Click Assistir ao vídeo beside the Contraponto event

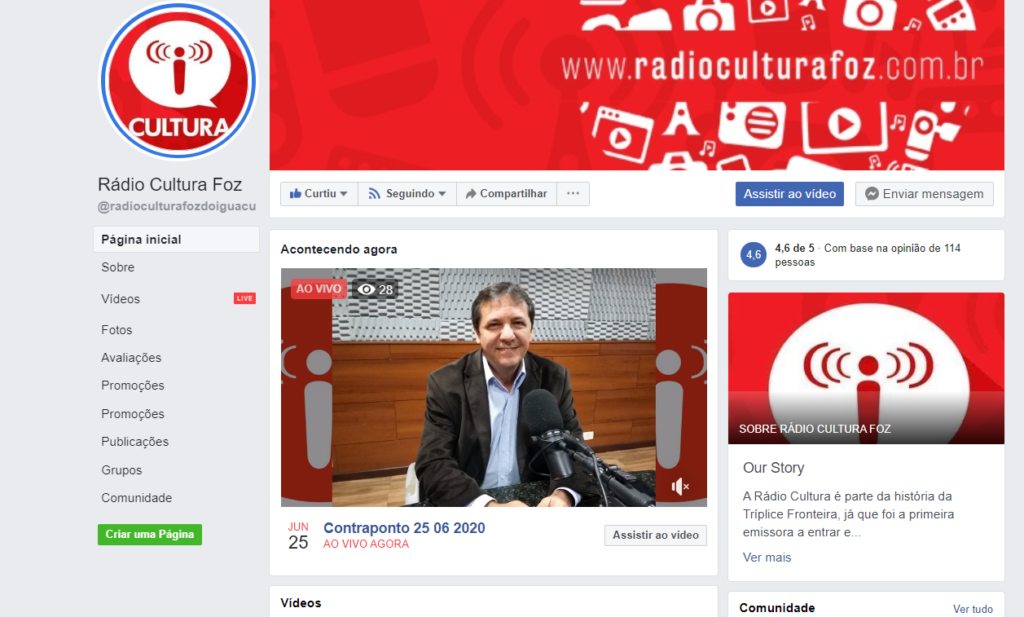(656, 535)
